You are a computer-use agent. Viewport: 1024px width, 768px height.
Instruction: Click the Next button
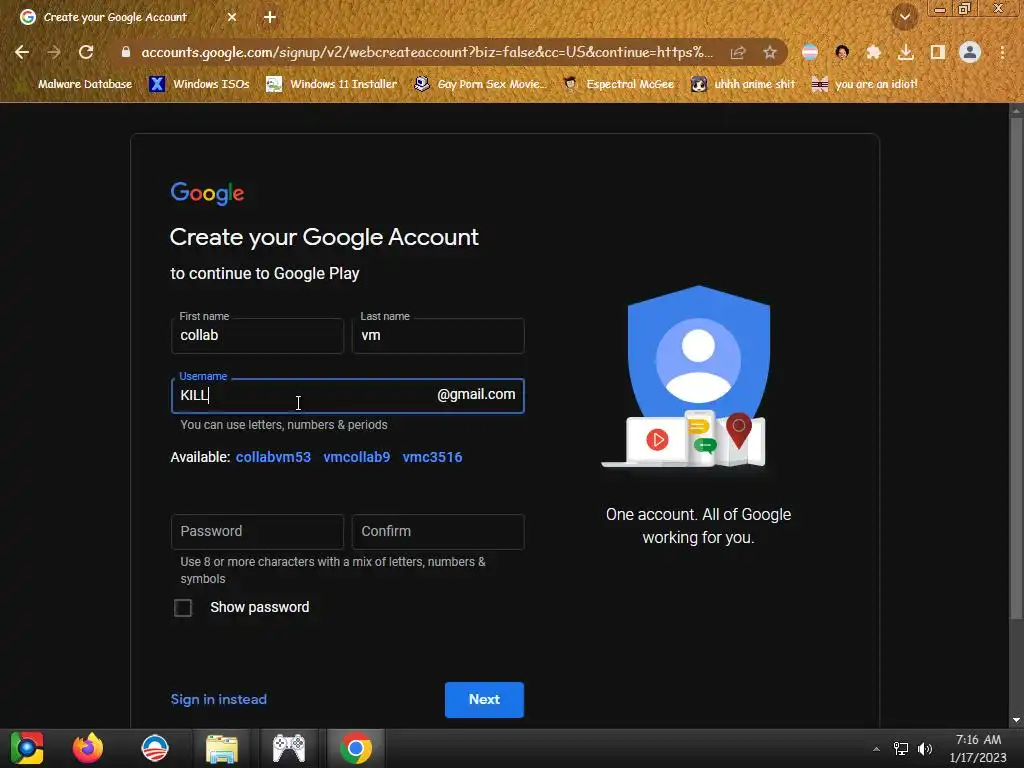[484, 699]
